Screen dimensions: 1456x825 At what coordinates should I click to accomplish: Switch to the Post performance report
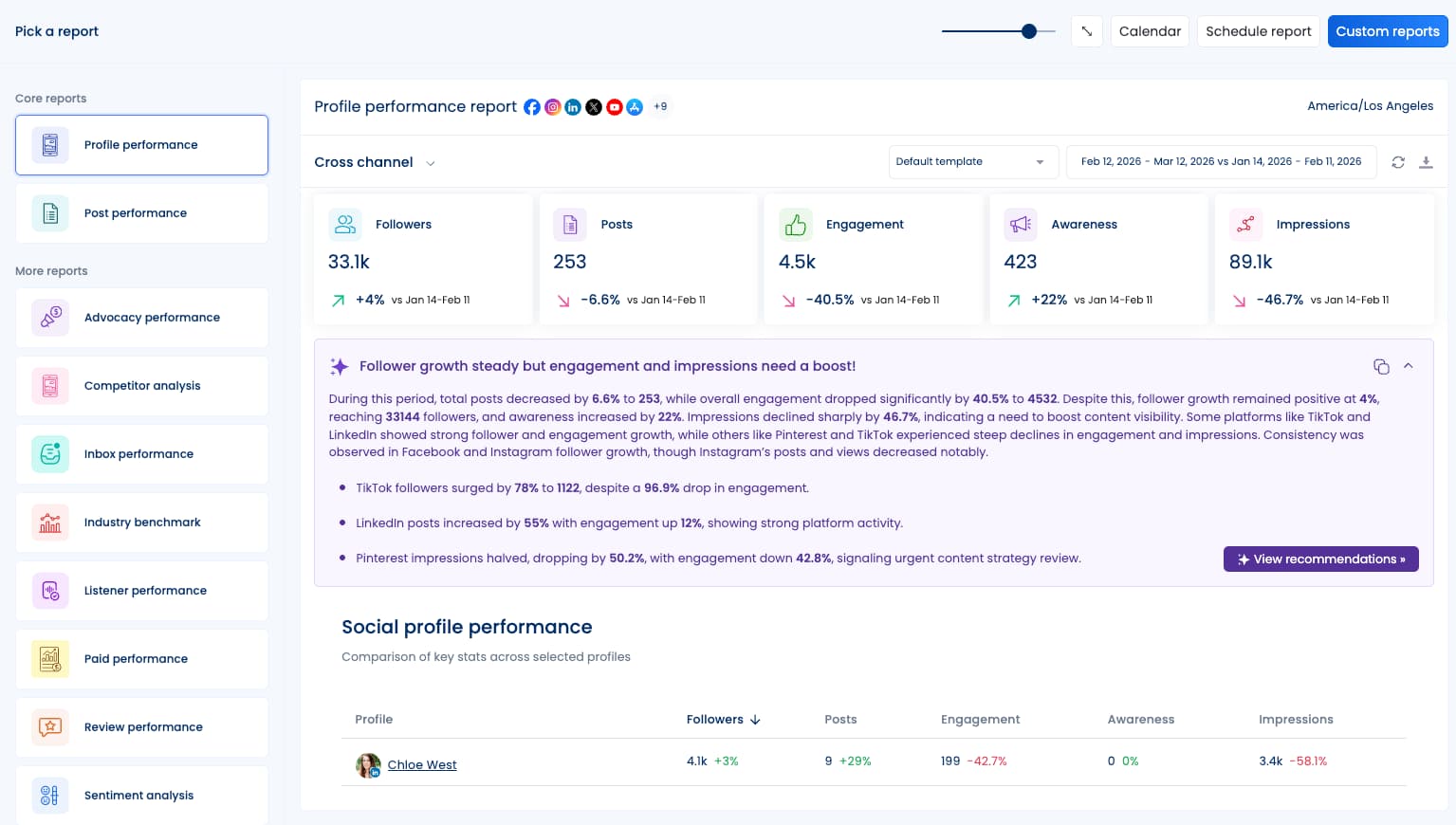136,213
